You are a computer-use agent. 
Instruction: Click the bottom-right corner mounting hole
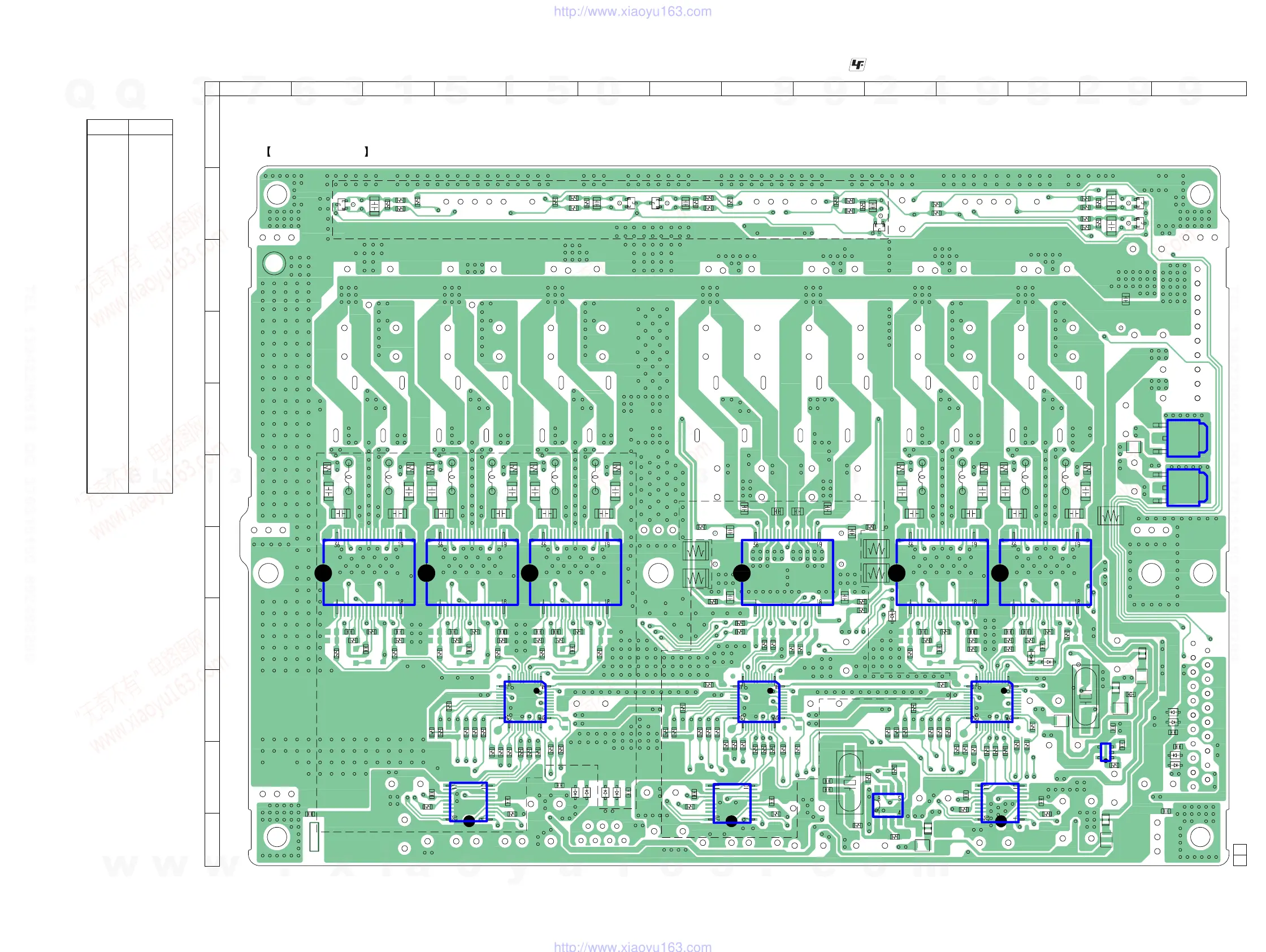point(1200,837)
